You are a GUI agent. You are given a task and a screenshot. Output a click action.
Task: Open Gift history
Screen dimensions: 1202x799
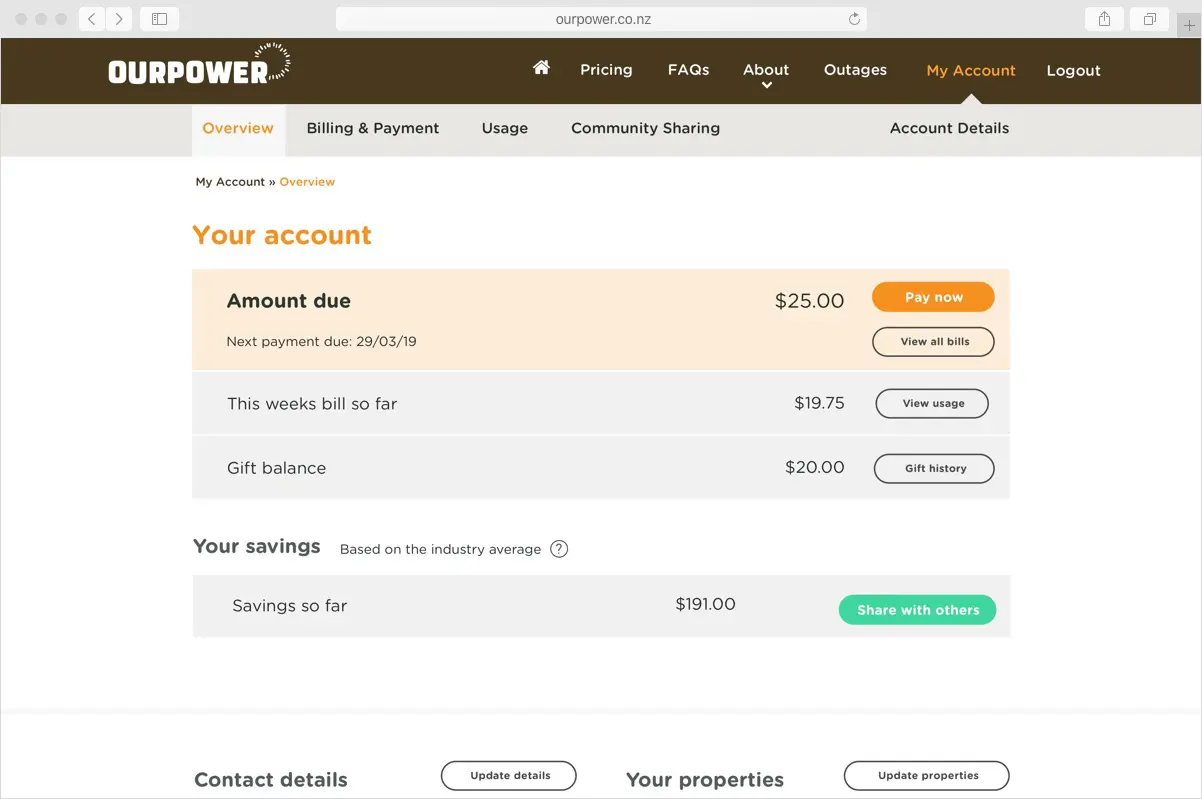(x=933, y=468)
